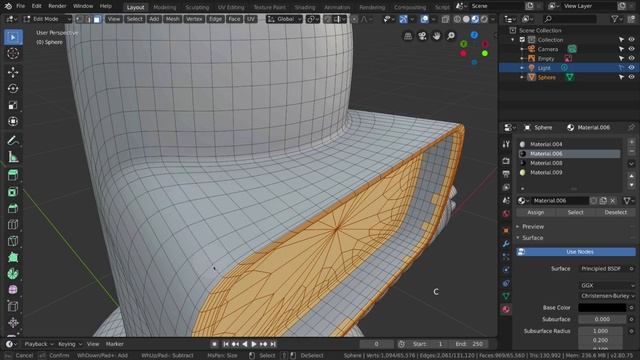This screenshot has width=640, height=360.
Task: Select the Smooth tool
Action: point(13,290)
